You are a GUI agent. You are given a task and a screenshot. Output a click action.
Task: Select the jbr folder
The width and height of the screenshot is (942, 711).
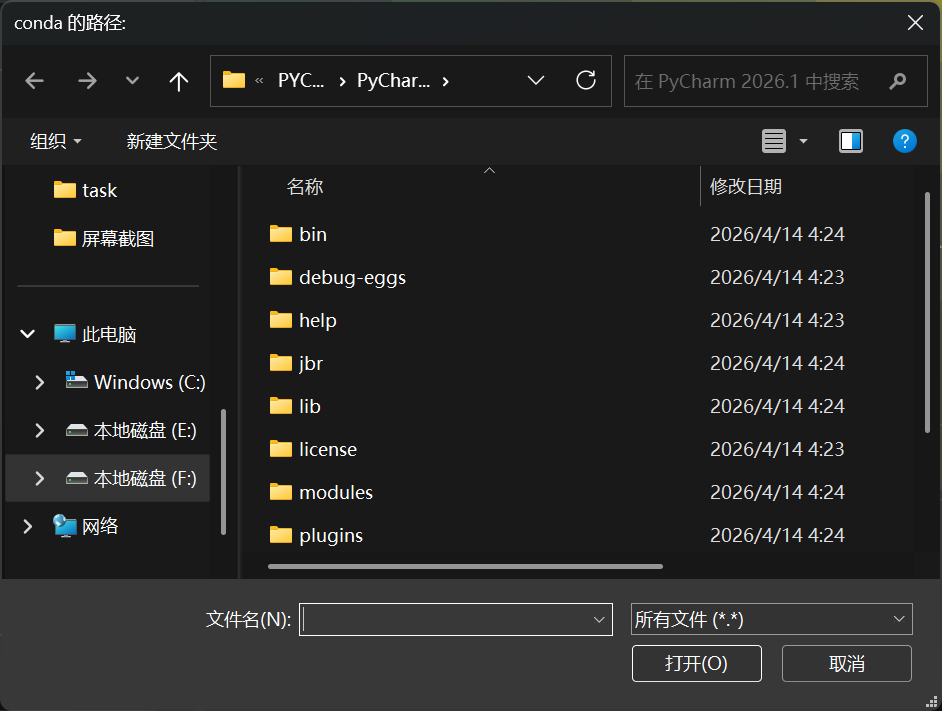point(311,363)
